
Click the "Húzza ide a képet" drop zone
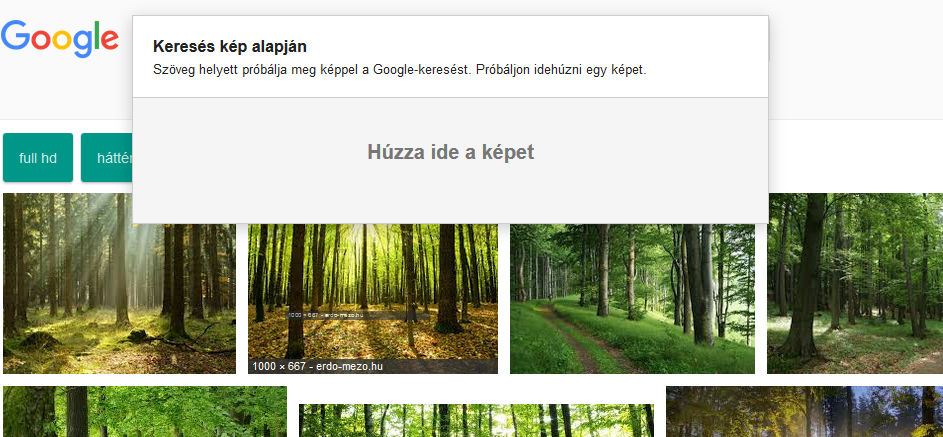coord(450,153)
